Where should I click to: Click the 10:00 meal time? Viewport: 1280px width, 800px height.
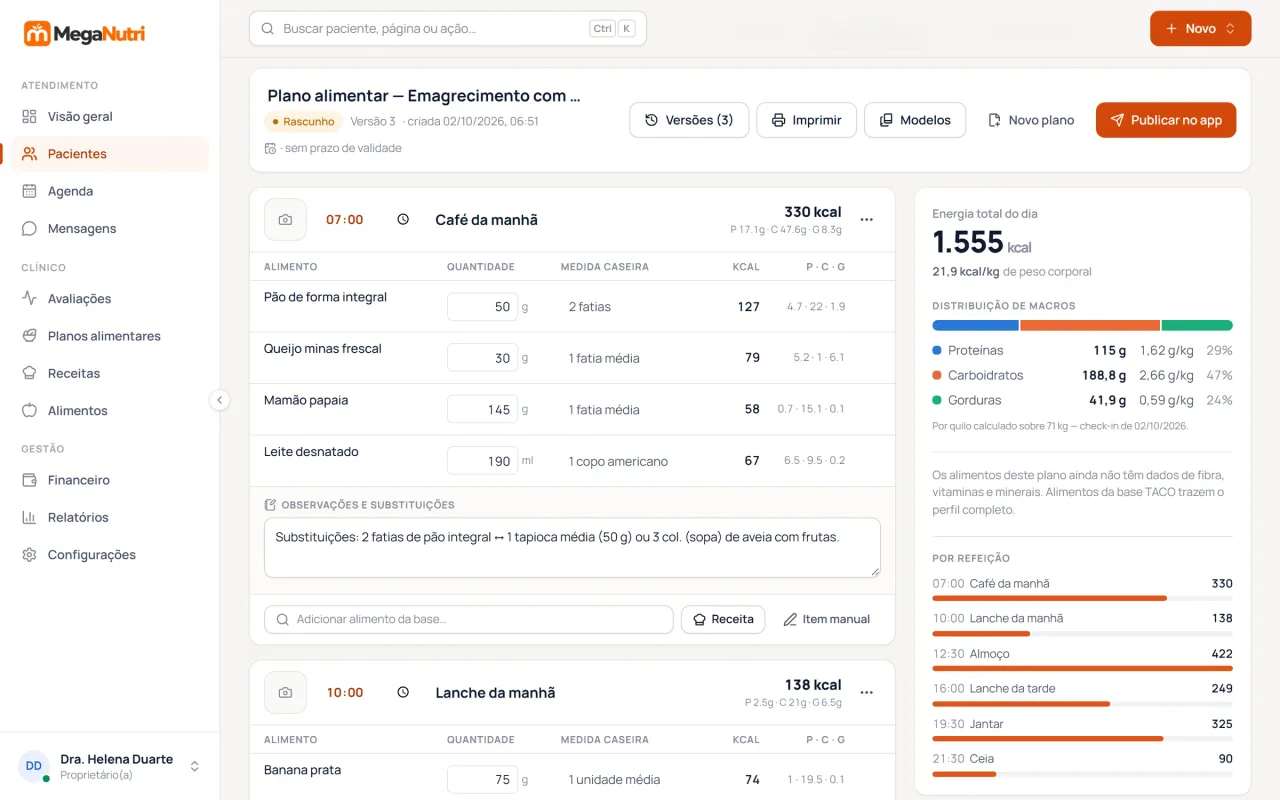(345, 692)
